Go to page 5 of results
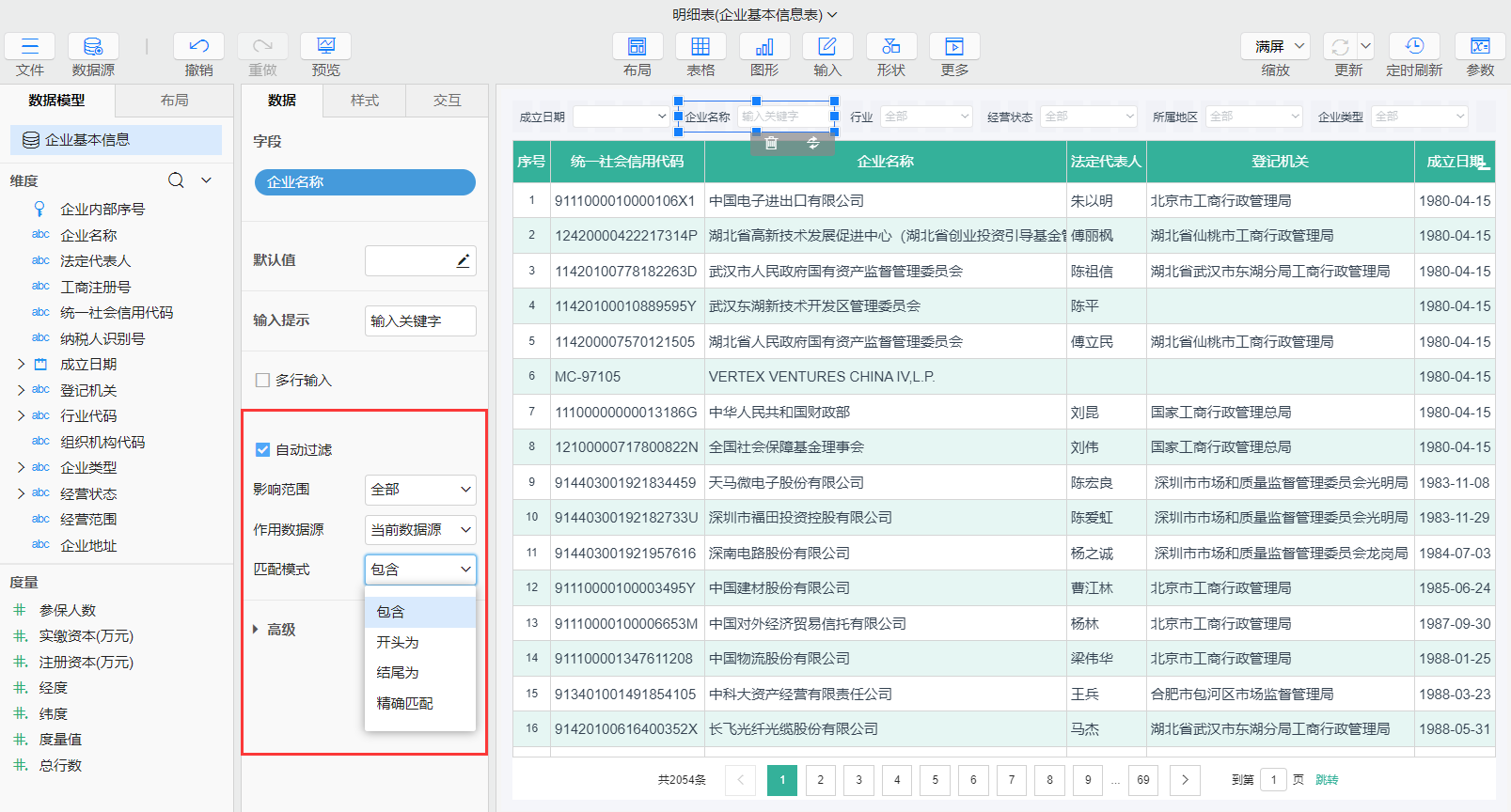The height and width of the screenshot is (812, 1511). coord(935,780)
